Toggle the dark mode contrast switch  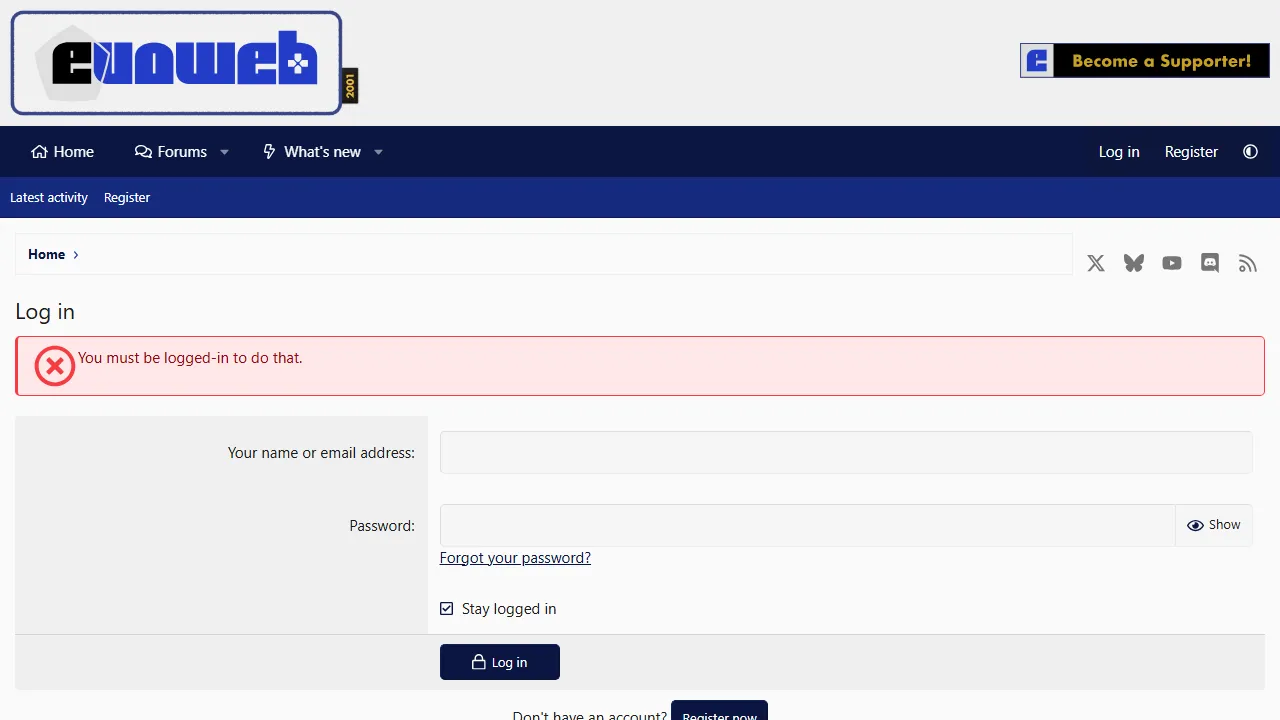[1250, 151]
